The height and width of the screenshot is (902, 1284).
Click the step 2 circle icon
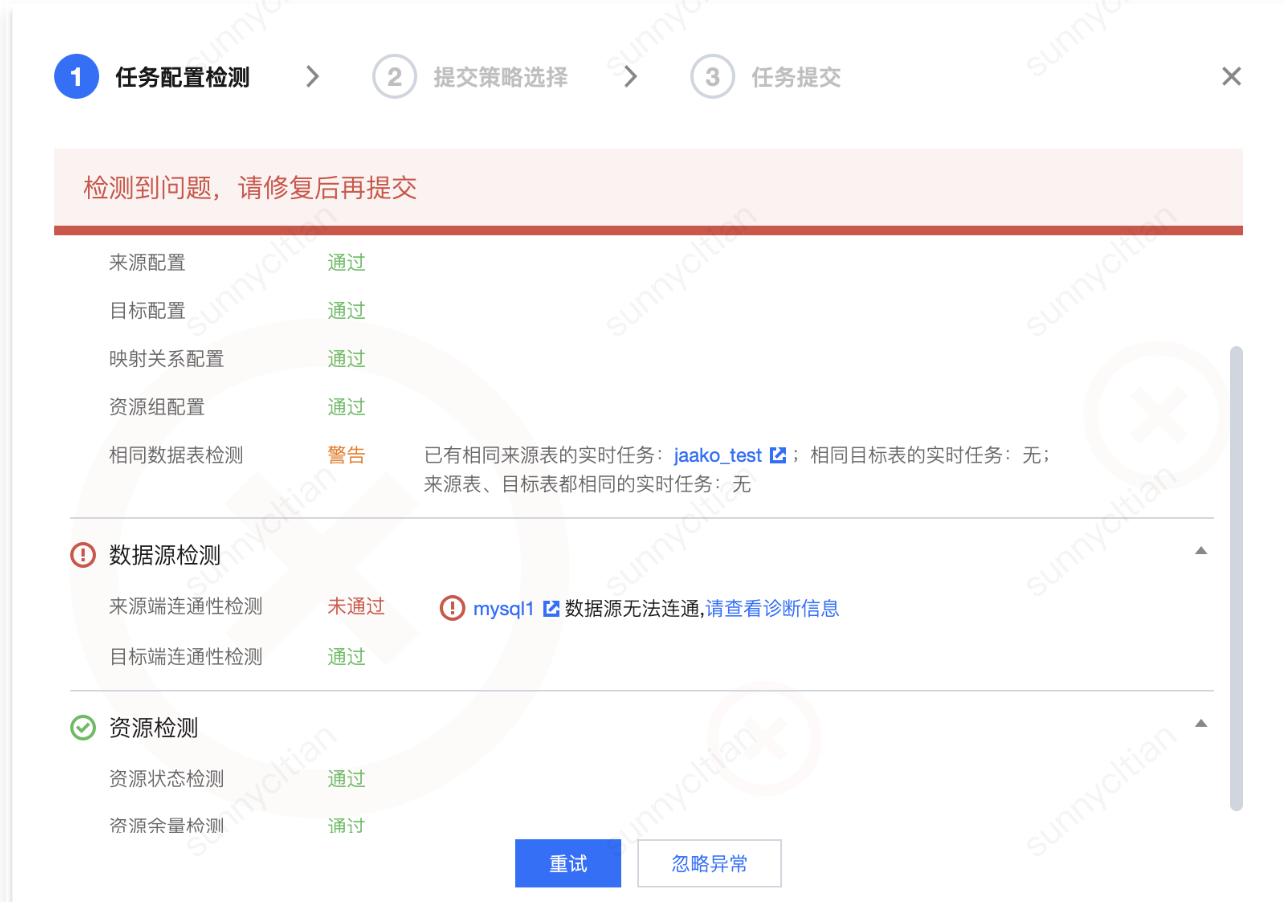(x=394, y=77)
